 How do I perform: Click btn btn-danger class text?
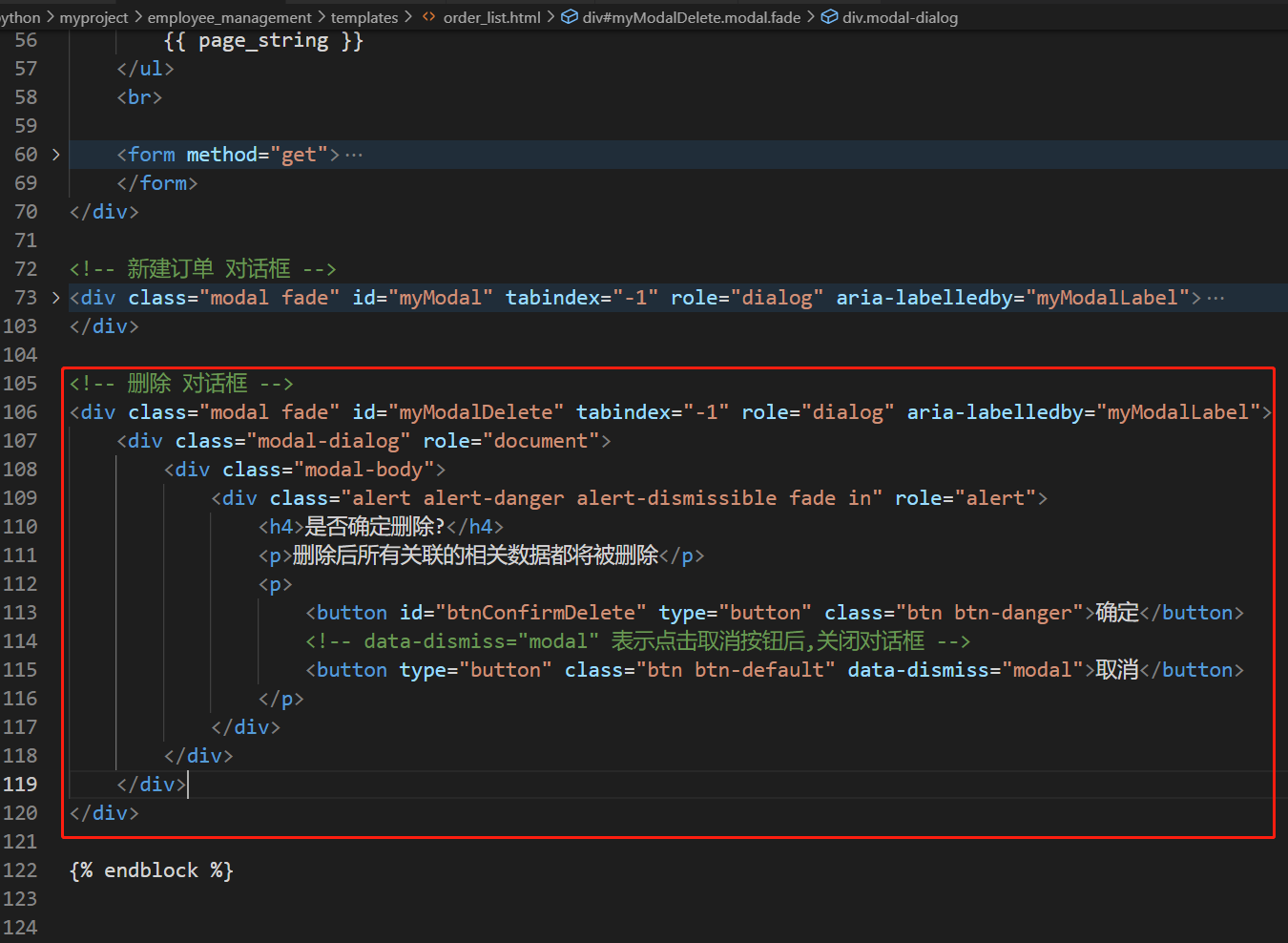click(x=989, y=613)
